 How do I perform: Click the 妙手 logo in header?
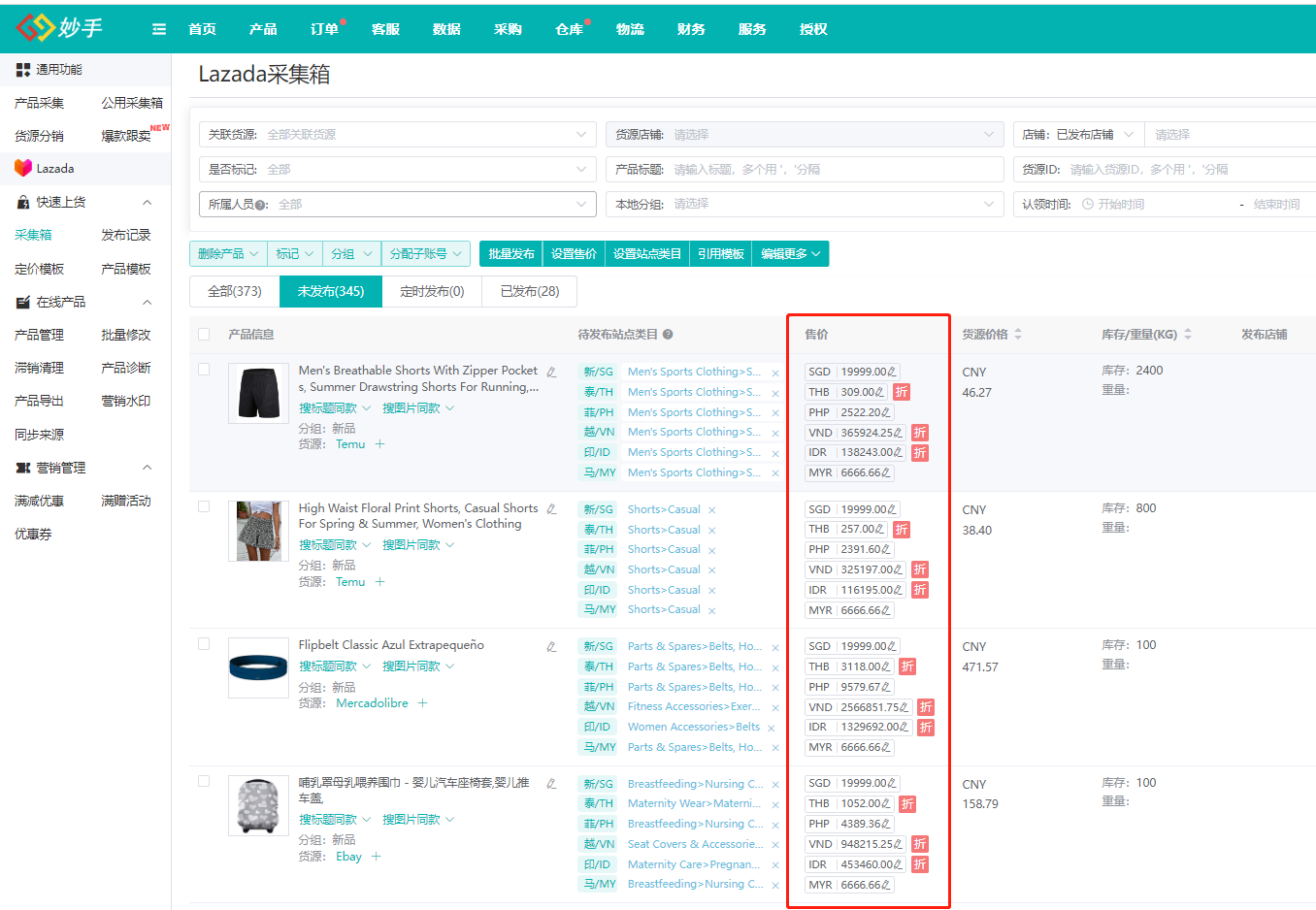point(60,28)
